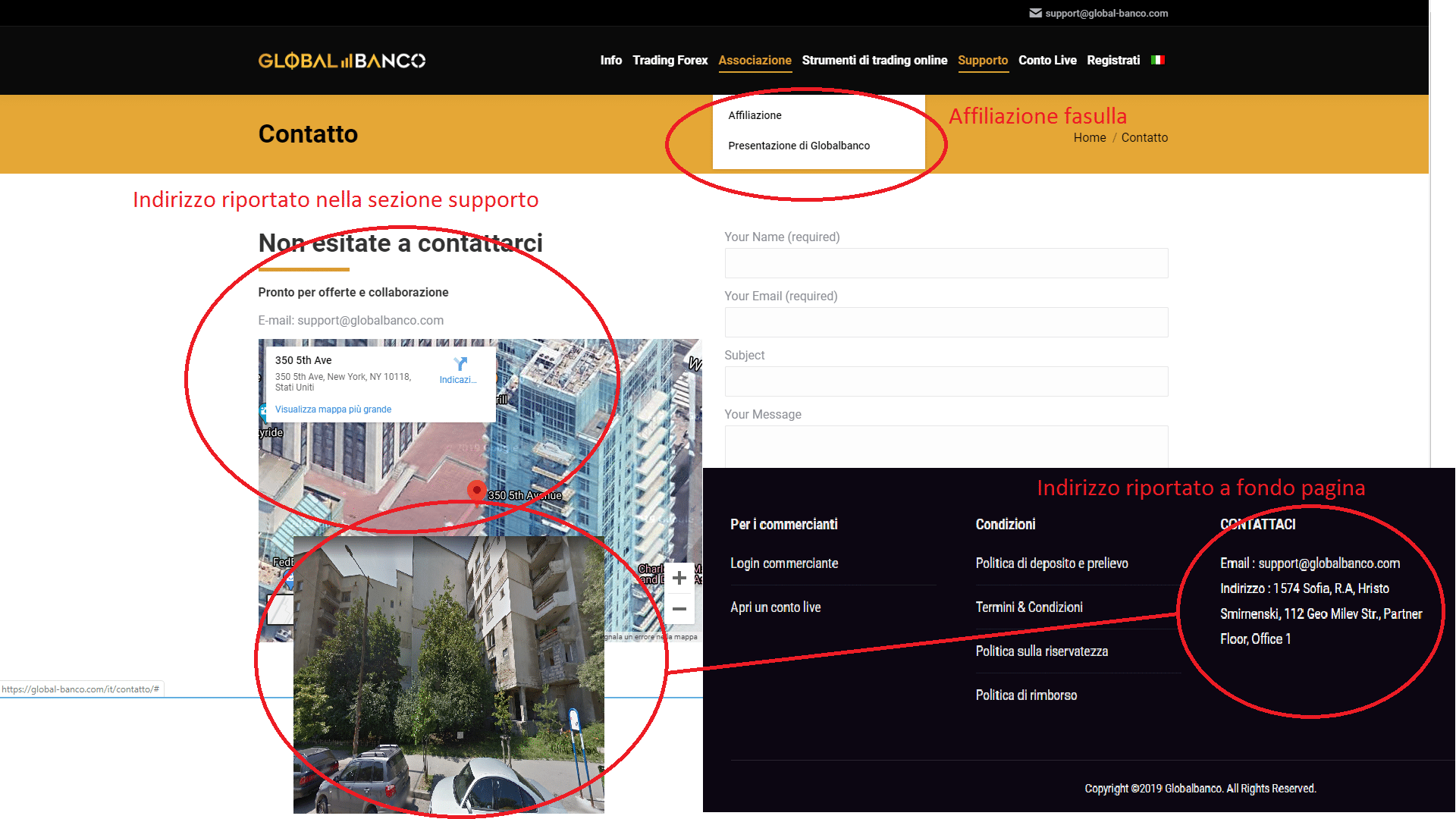Click Registrati in navigation

tap(1113, 60)
